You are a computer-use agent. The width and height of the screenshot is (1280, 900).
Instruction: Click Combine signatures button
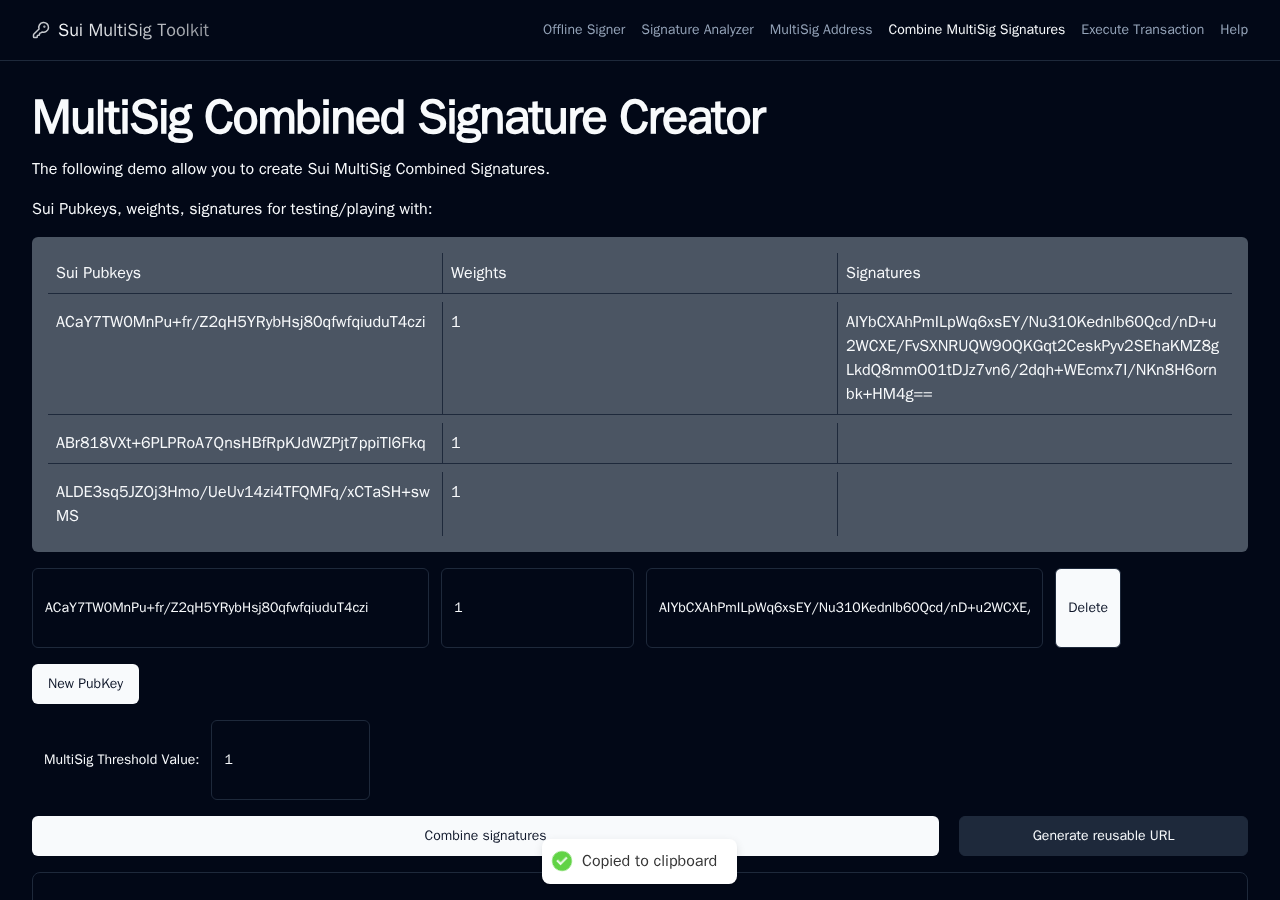point(485,836)
